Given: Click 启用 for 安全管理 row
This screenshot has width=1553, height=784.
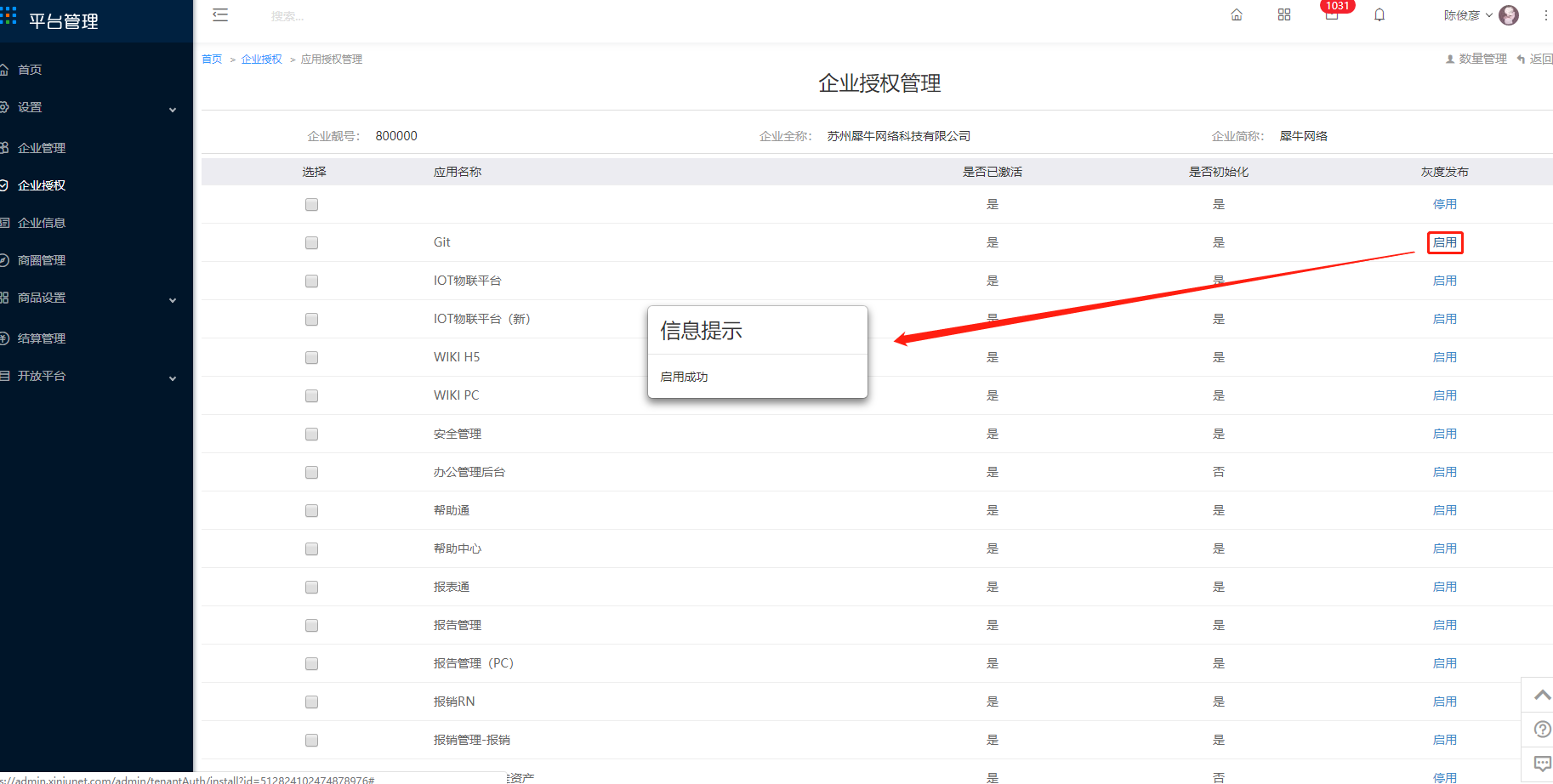Looking at the screenshot, I should [x=1445, y=434].
